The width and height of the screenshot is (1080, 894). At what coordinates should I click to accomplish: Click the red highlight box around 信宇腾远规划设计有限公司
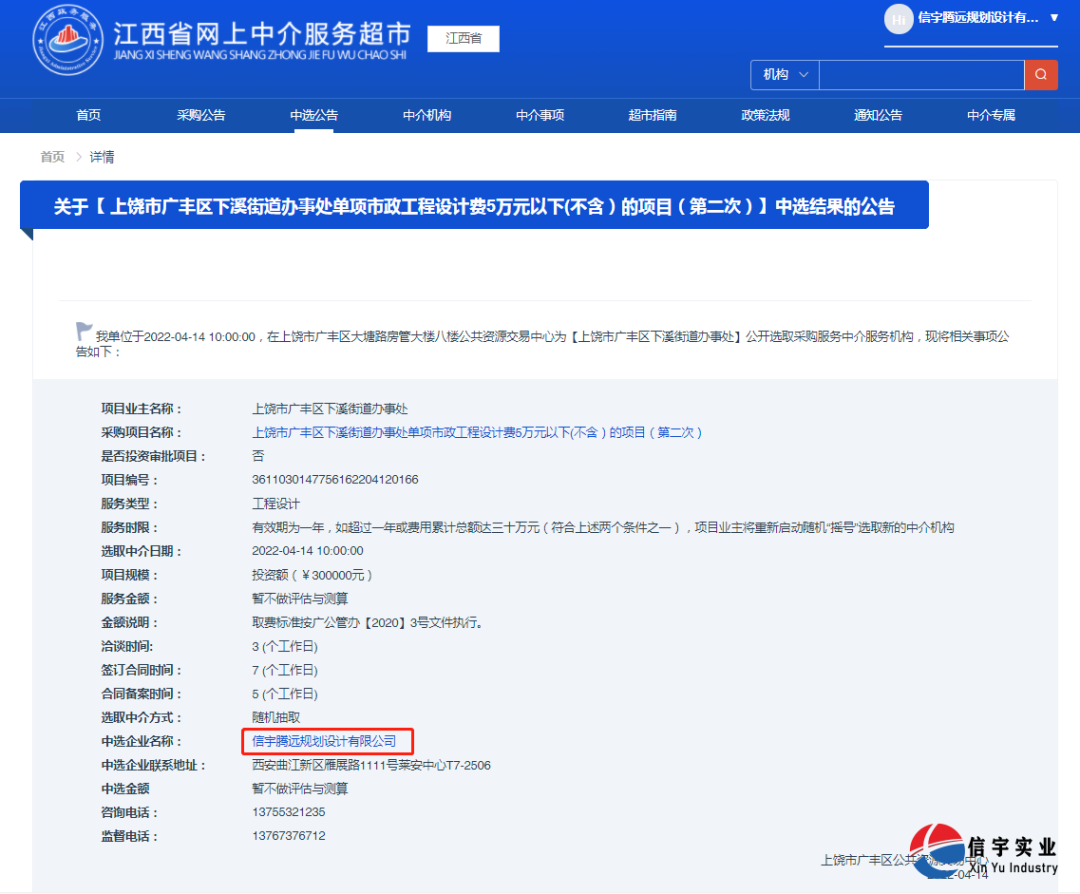[328, 741]
